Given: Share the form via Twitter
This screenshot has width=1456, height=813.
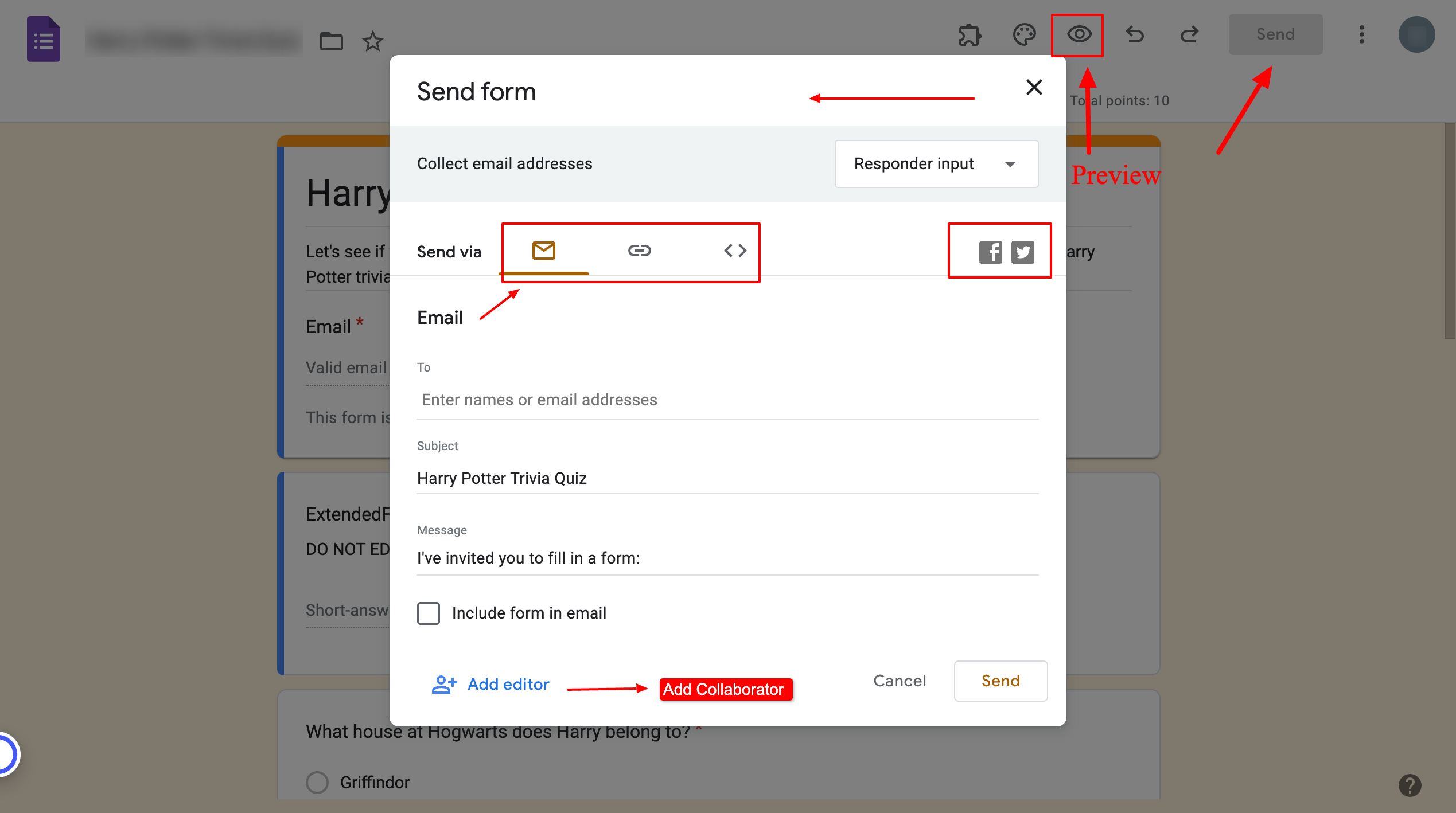Looking at the screenshot, I should coord(1023,251).
